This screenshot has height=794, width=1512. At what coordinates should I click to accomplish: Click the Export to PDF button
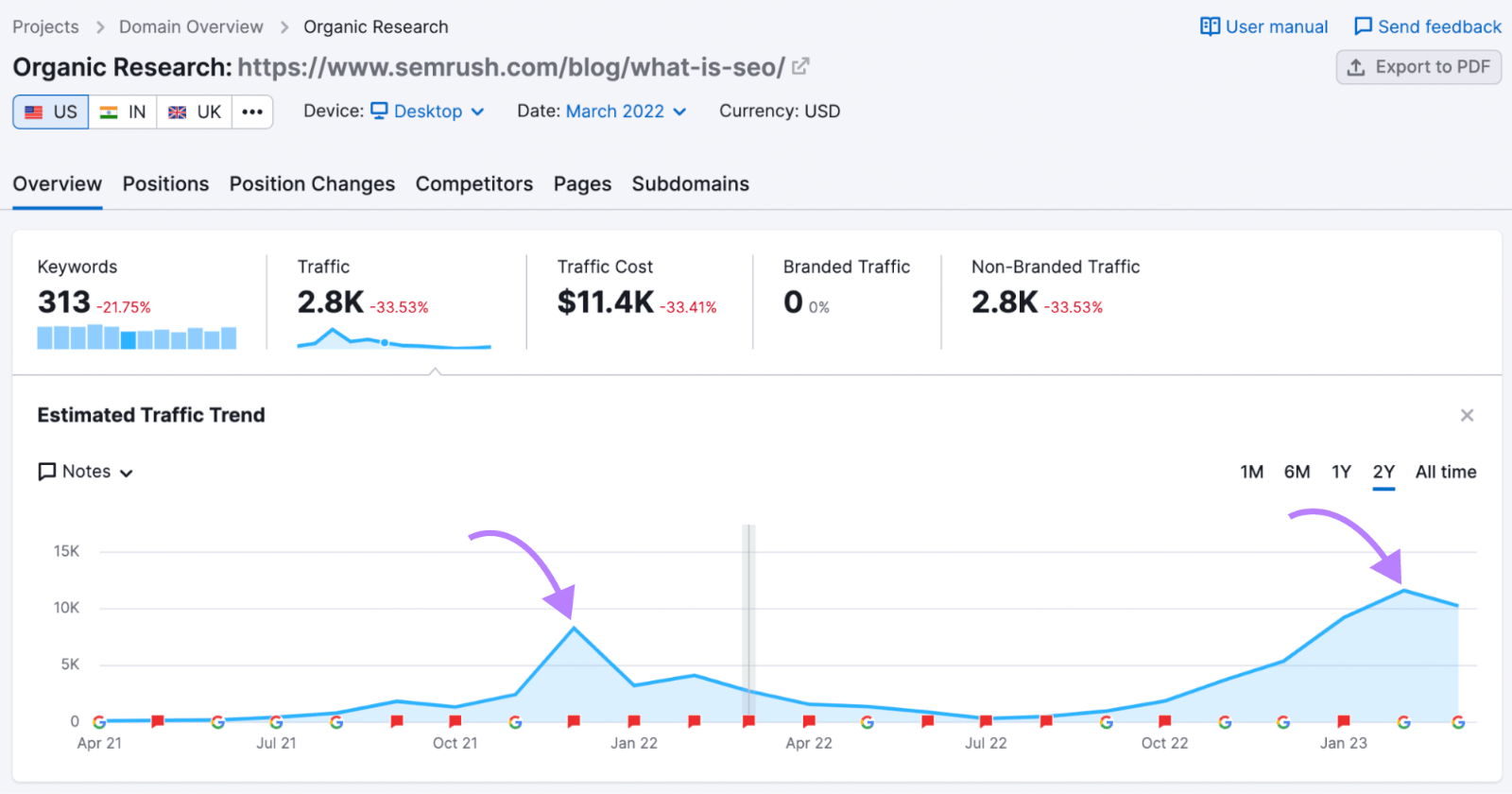(1418, 67)
